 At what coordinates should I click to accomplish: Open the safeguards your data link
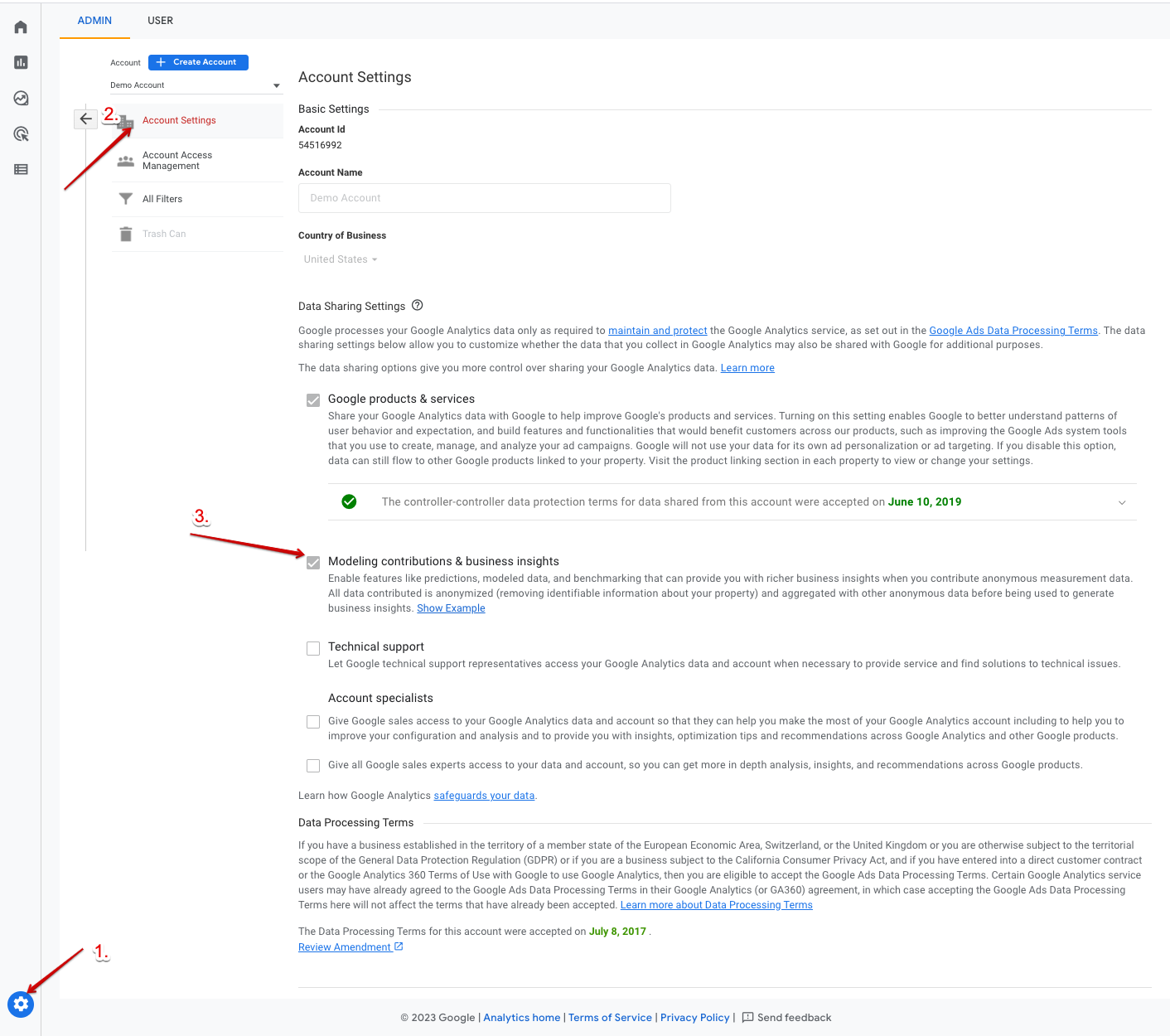coord(484,796)
